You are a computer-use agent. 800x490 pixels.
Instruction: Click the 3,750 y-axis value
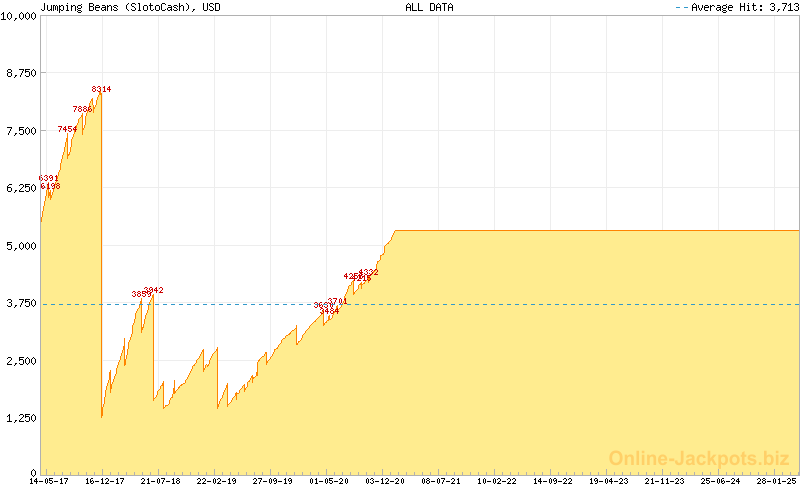(x=21, y=303)
